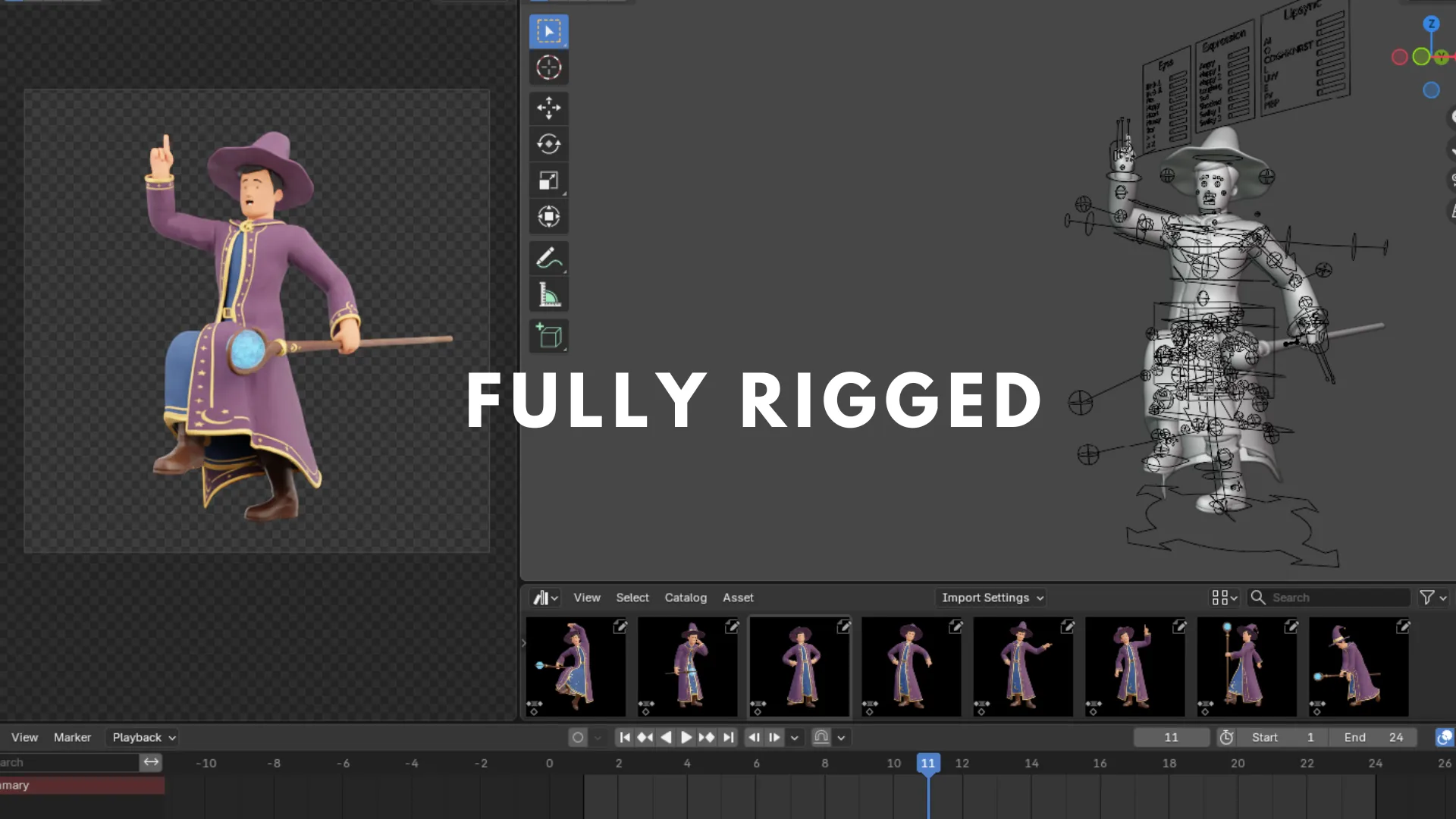Click the Z axis on navigation gizmo
Screen dimensions: 1456x819
pos(1431,24)
